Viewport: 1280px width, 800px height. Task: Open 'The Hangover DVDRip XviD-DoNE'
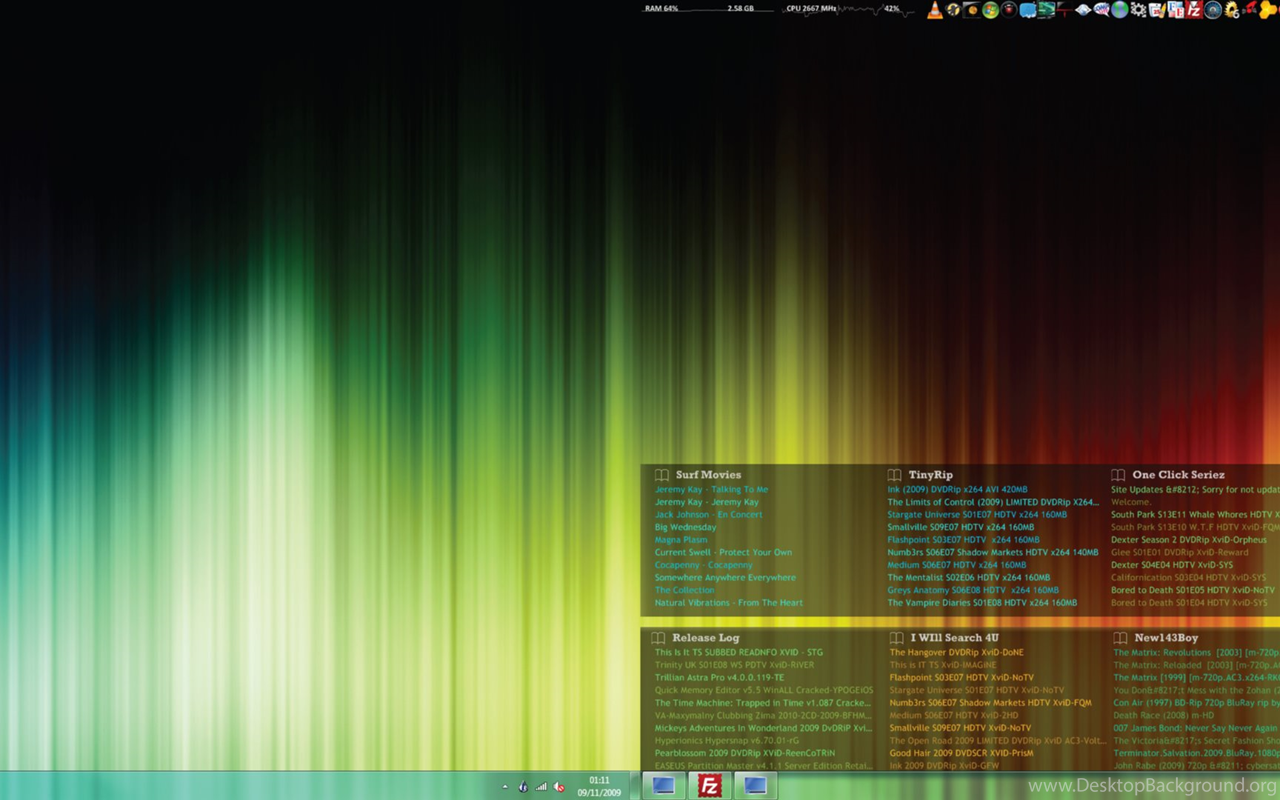click(957, 653)
